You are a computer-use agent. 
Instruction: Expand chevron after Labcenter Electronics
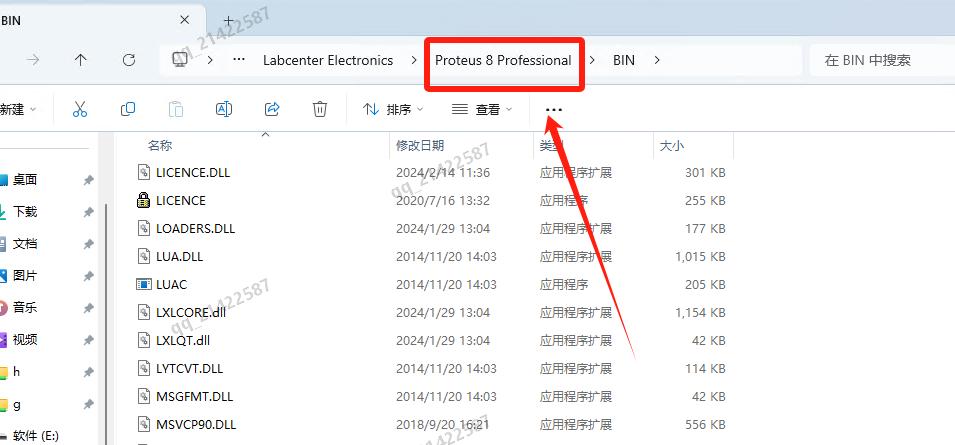pos(414,60)
